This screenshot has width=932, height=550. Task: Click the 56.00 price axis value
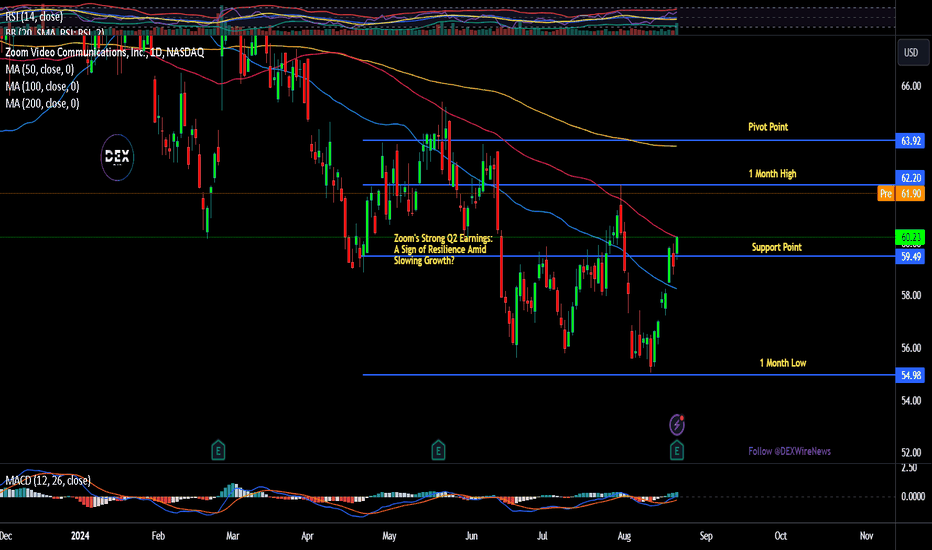[911, 348]
